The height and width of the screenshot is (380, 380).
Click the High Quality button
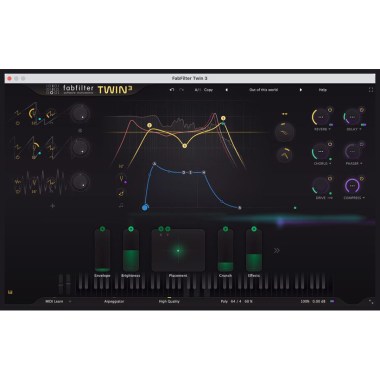coord(169,301)
